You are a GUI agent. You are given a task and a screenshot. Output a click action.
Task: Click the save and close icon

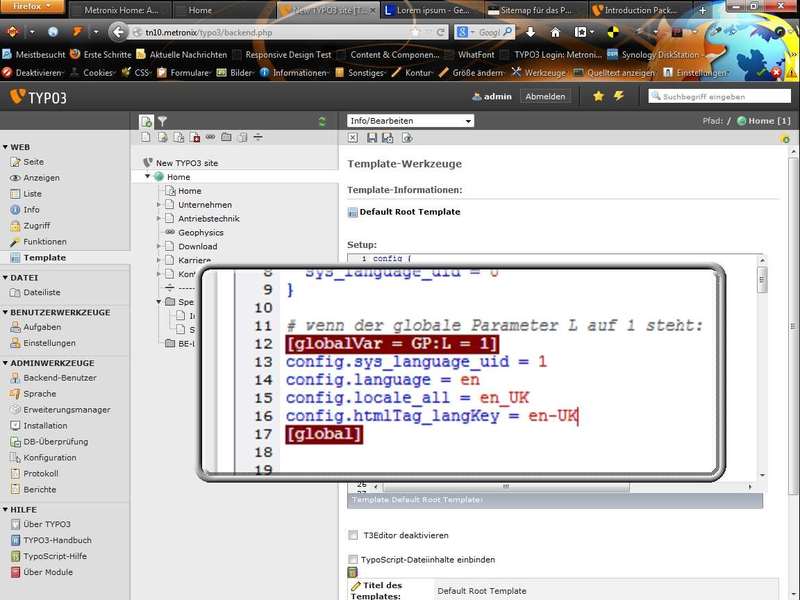point(387,137)
